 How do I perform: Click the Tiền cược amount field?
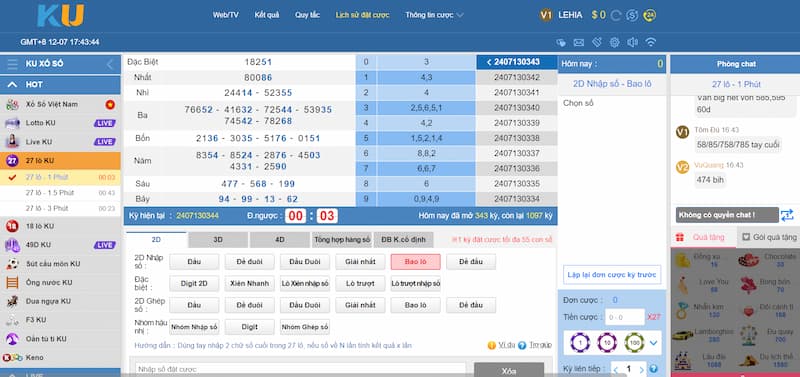624,317
